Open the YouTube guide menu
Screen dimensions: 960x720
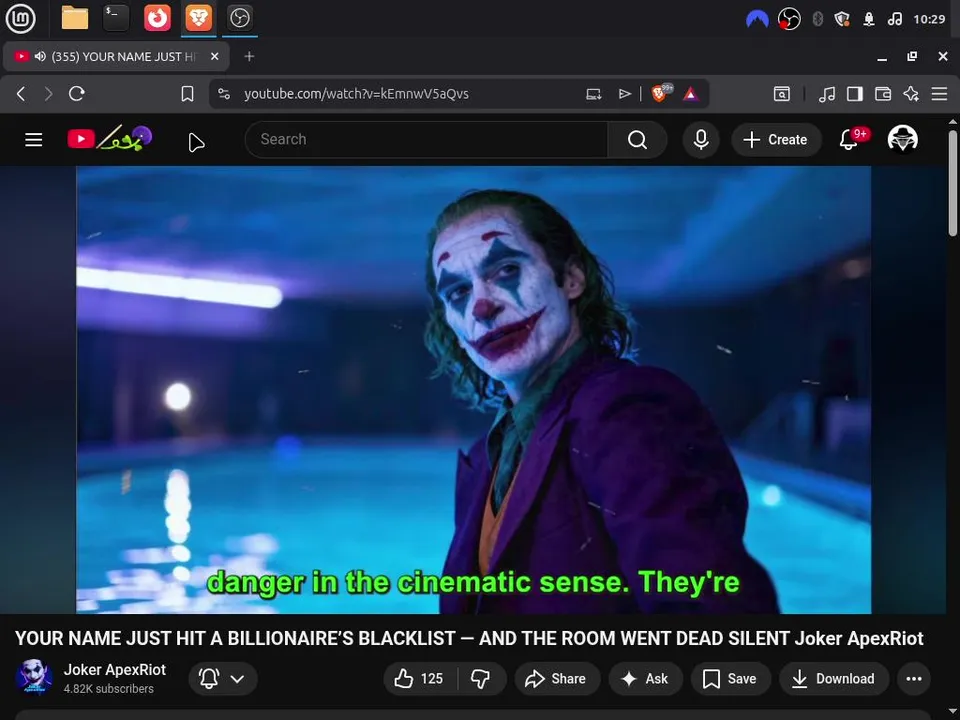pos(34,140)
